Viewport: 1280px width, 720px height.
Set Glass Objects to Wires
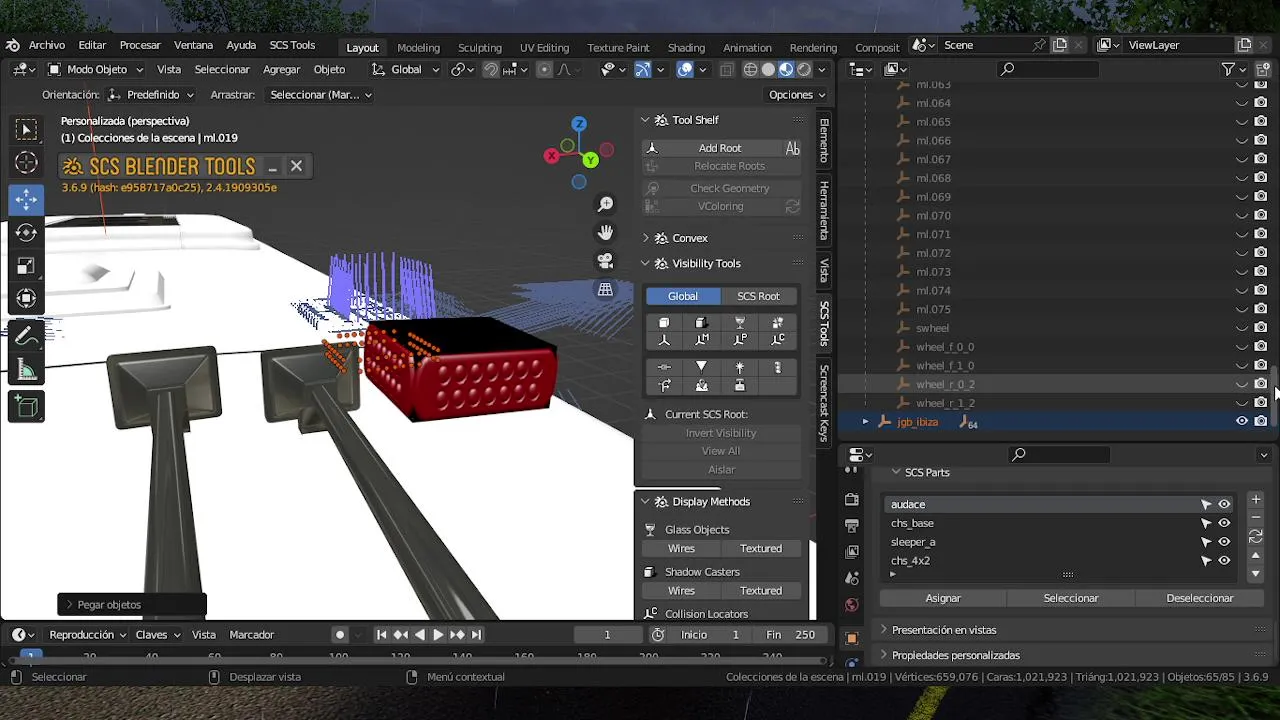tap(681, 548)
